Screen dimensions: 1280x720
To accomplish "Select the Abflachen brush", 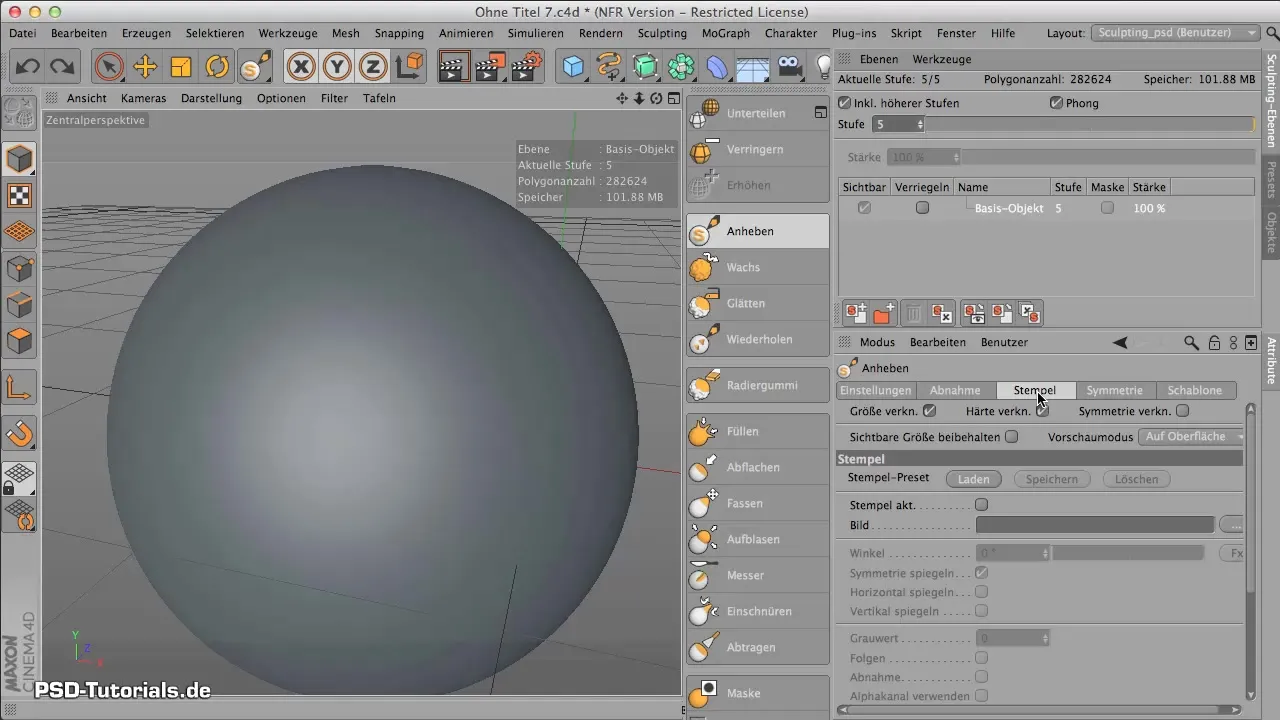I will click(x=758, y=467).
